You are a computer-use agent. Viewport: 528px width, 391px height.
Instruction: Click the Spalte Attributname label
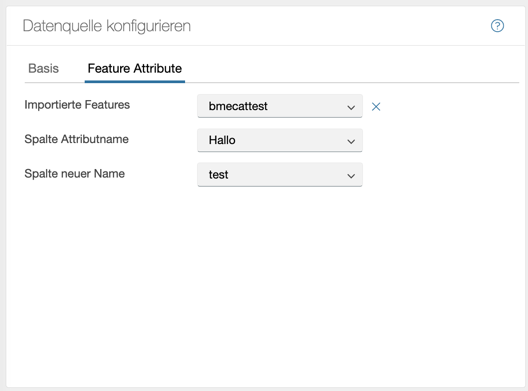tap(76, 139)
